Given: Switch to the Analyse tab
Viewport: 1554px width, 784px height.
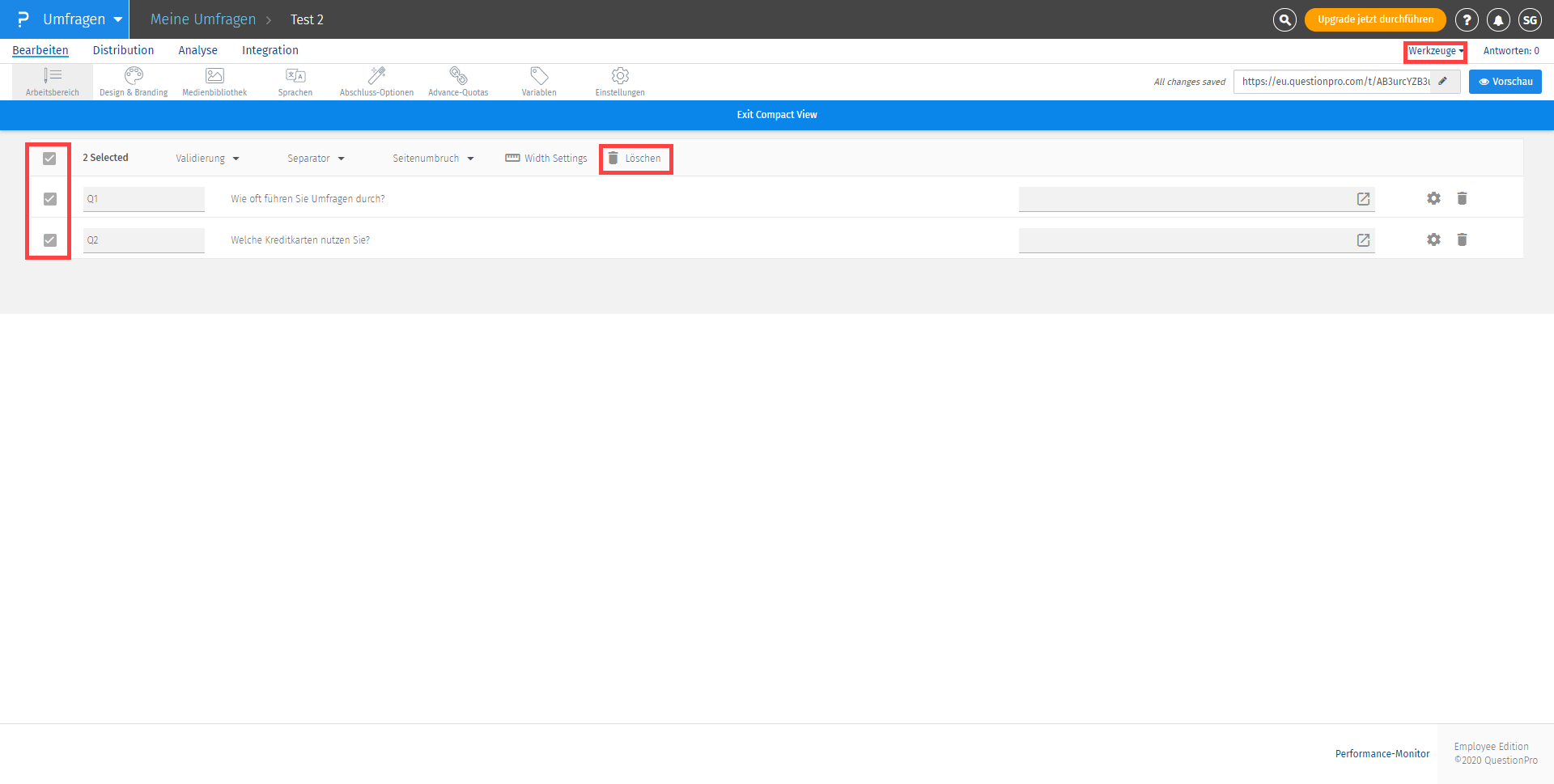Looking at the screenshot, I should point(197,50).
